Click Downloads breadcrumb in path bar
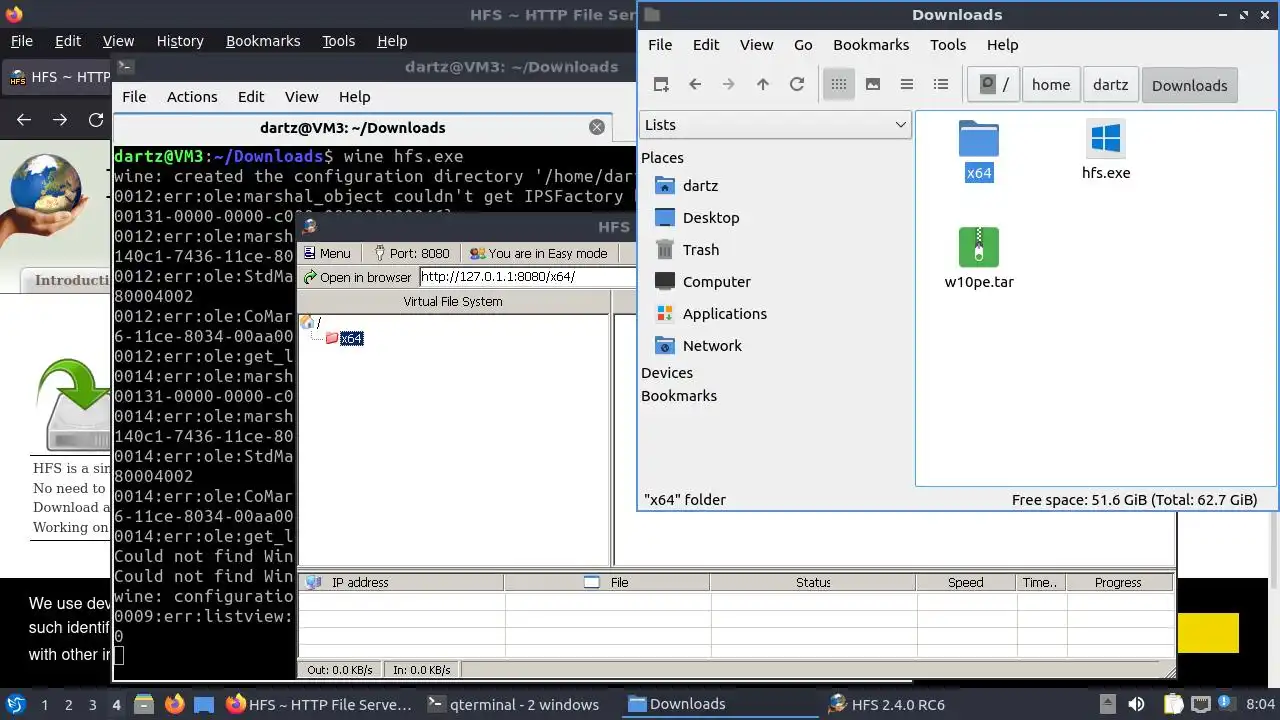The image size is (1280, 720). pyautogui.click(x=1189, y=85)
